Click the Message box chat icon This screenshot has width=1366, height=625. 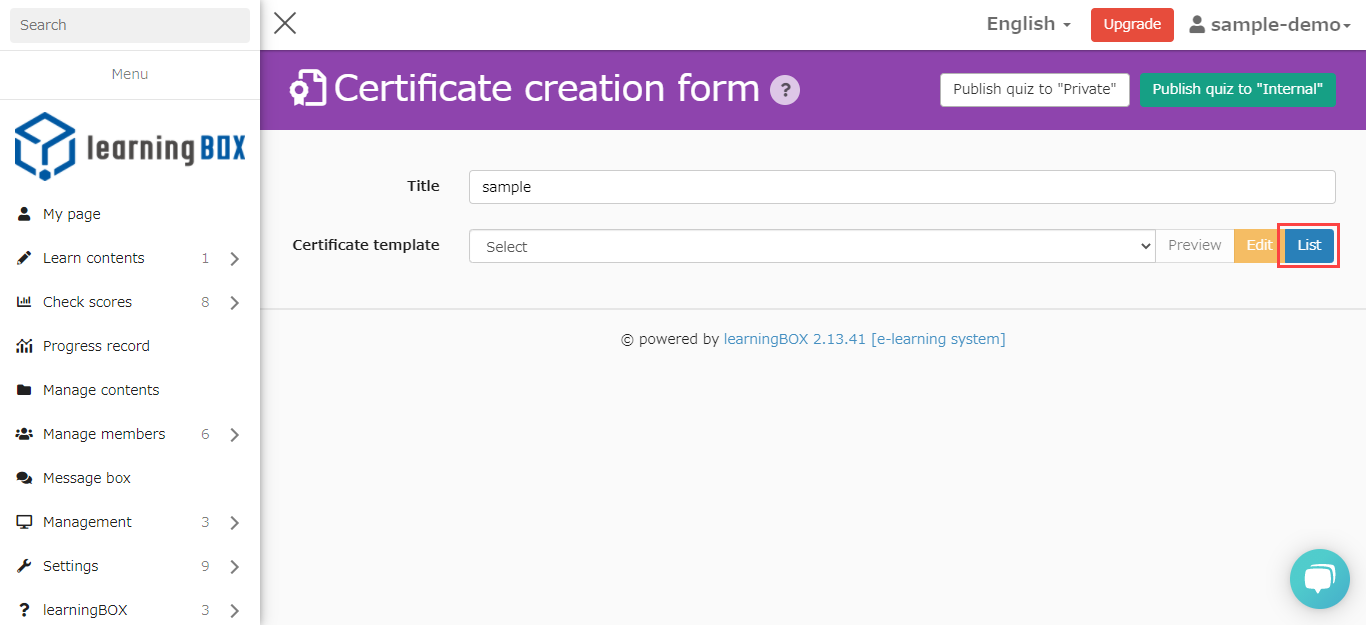pos(25,478)
